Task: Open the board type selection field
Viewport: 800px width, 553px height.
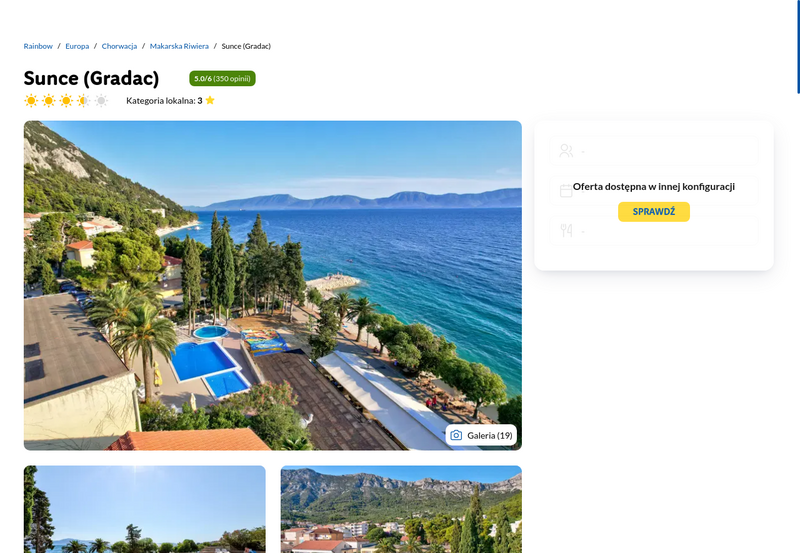Action: [654, 231]
